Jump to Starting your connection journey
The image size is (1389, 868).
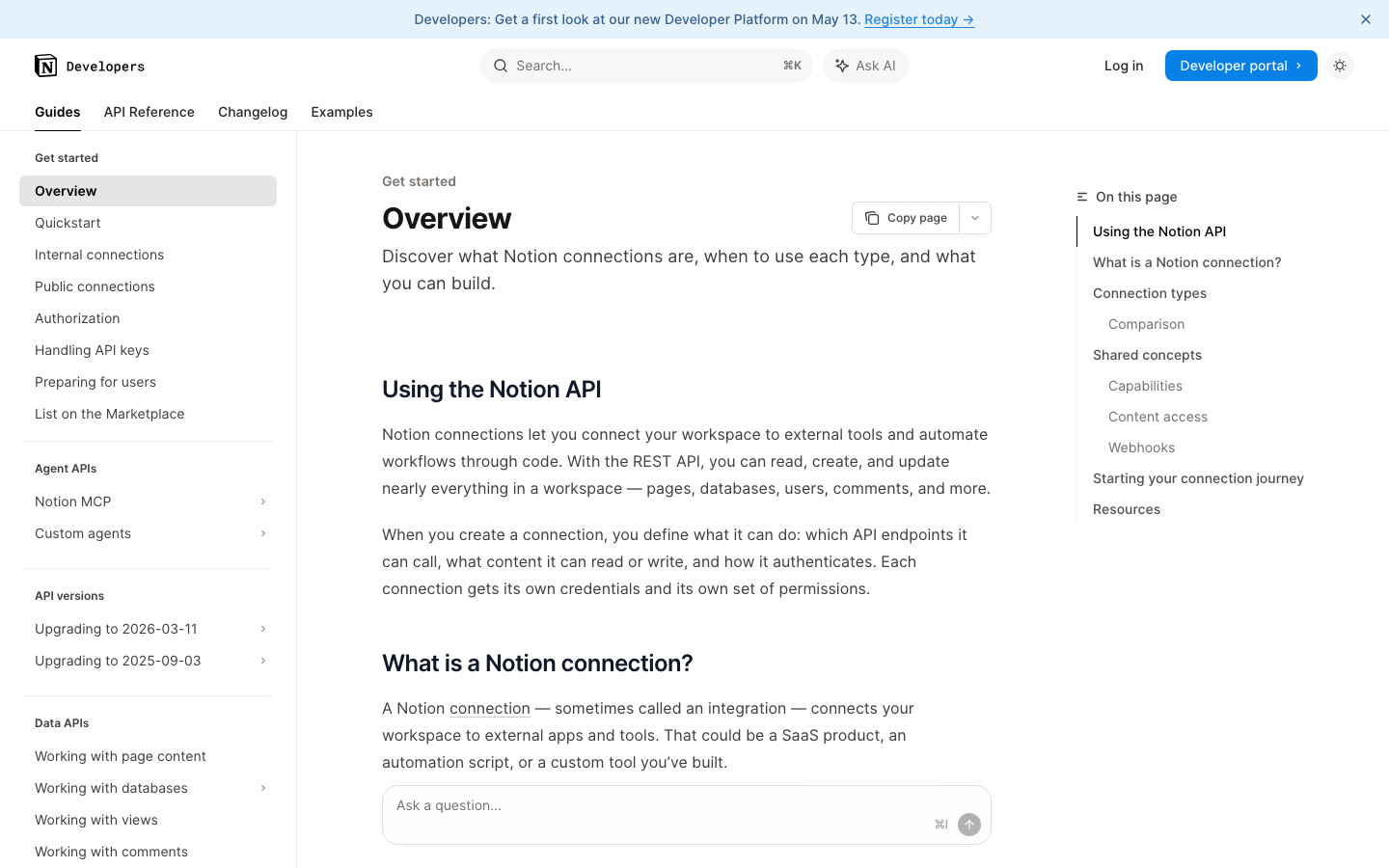tap(1198, 478)
